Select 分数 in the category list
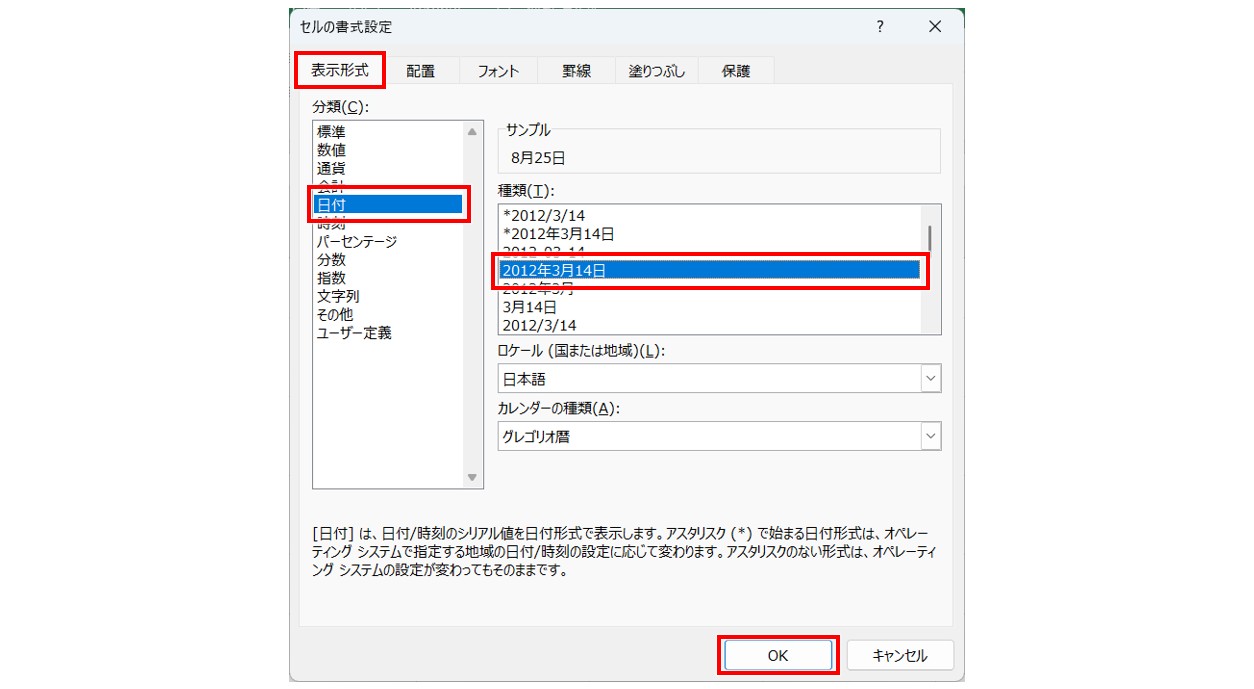The width and height of the screenshot is (1254, 689). (x=388, y=259)
